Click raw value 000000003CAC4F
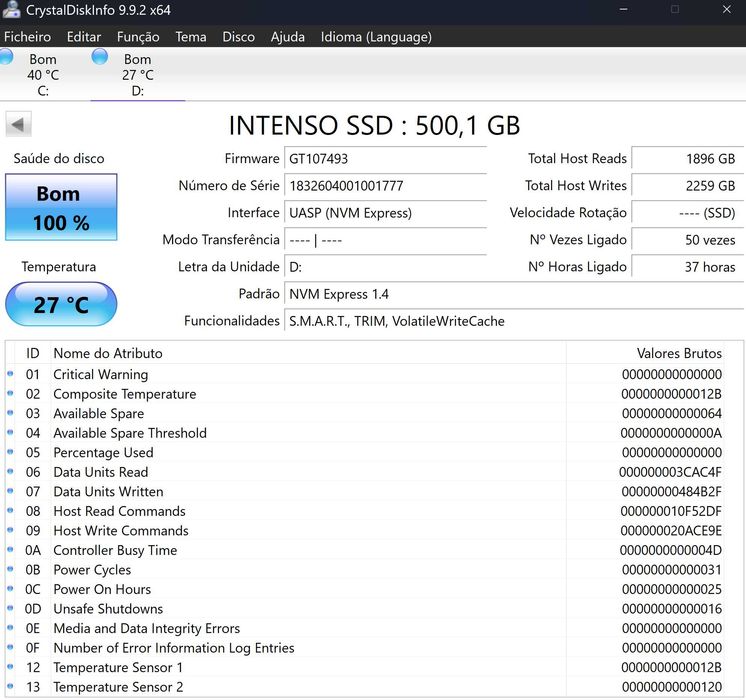Viewport: 746px width, 700px height. click(x=670, y=472)
